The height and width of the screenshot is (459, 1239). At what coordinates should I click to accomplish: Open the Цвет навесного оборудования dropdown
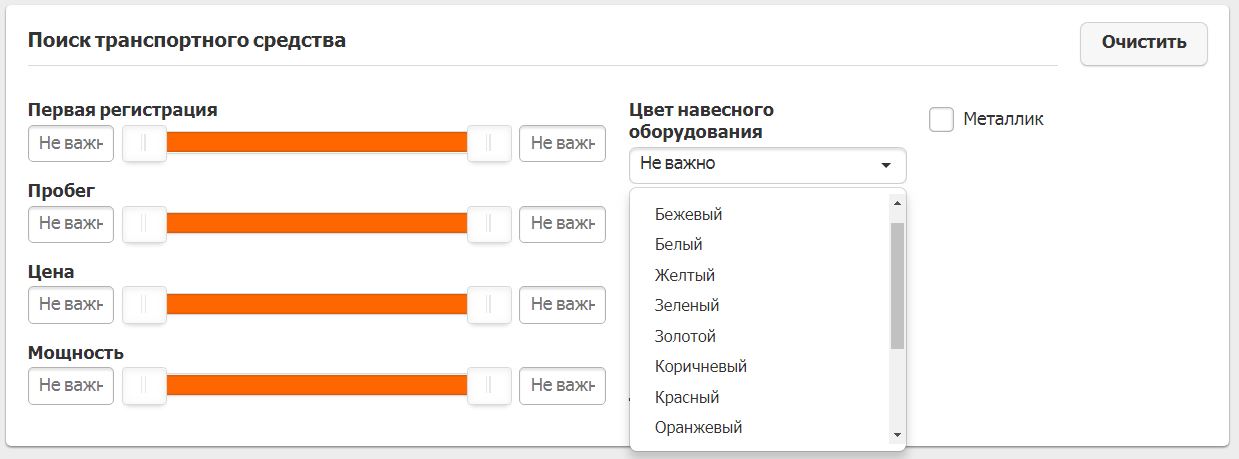767,165
